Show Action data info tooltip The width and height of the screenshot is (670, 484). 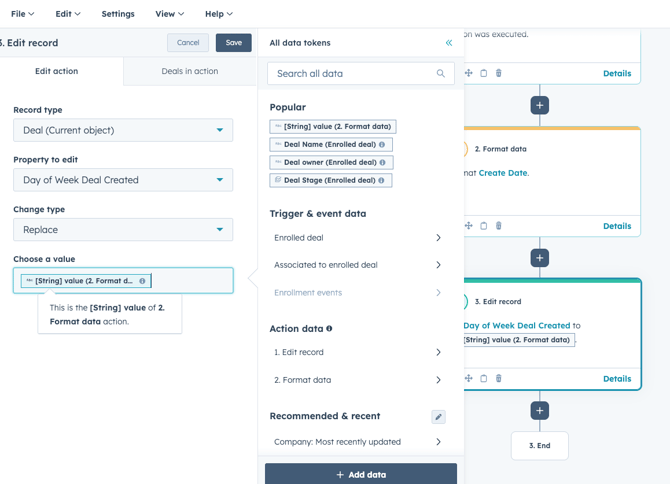tap(329, 328)
